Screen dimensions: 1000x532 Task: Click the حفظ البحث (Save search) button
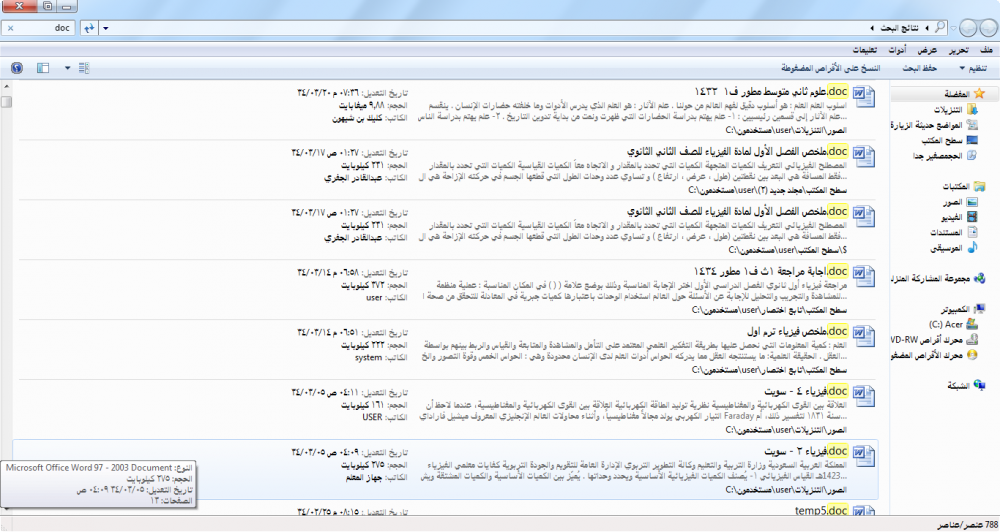(x=919, y=68)
